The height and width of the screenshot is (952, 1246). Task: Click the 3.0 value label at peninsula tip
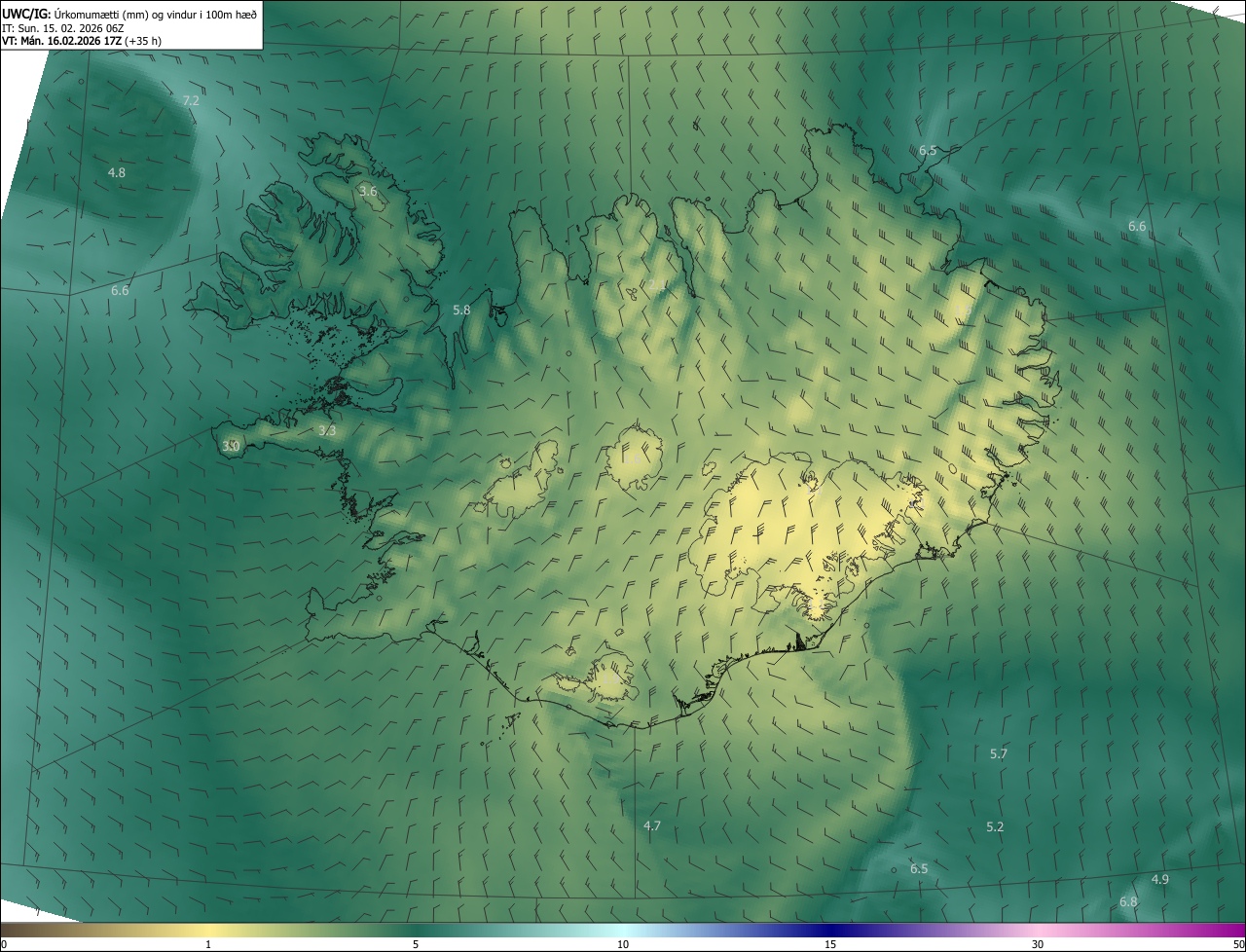click(231, 446)
